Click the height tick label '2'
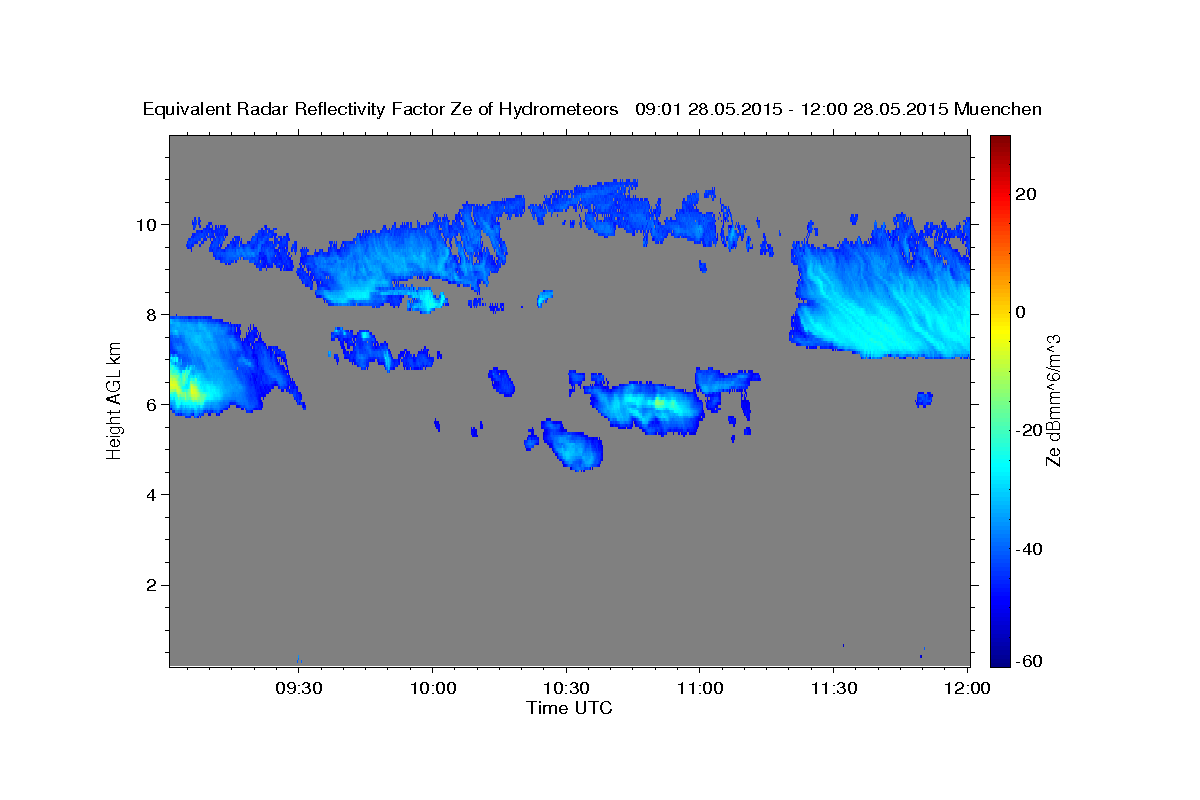Viewport: 1200px width, 800px height. click(153, 584)
